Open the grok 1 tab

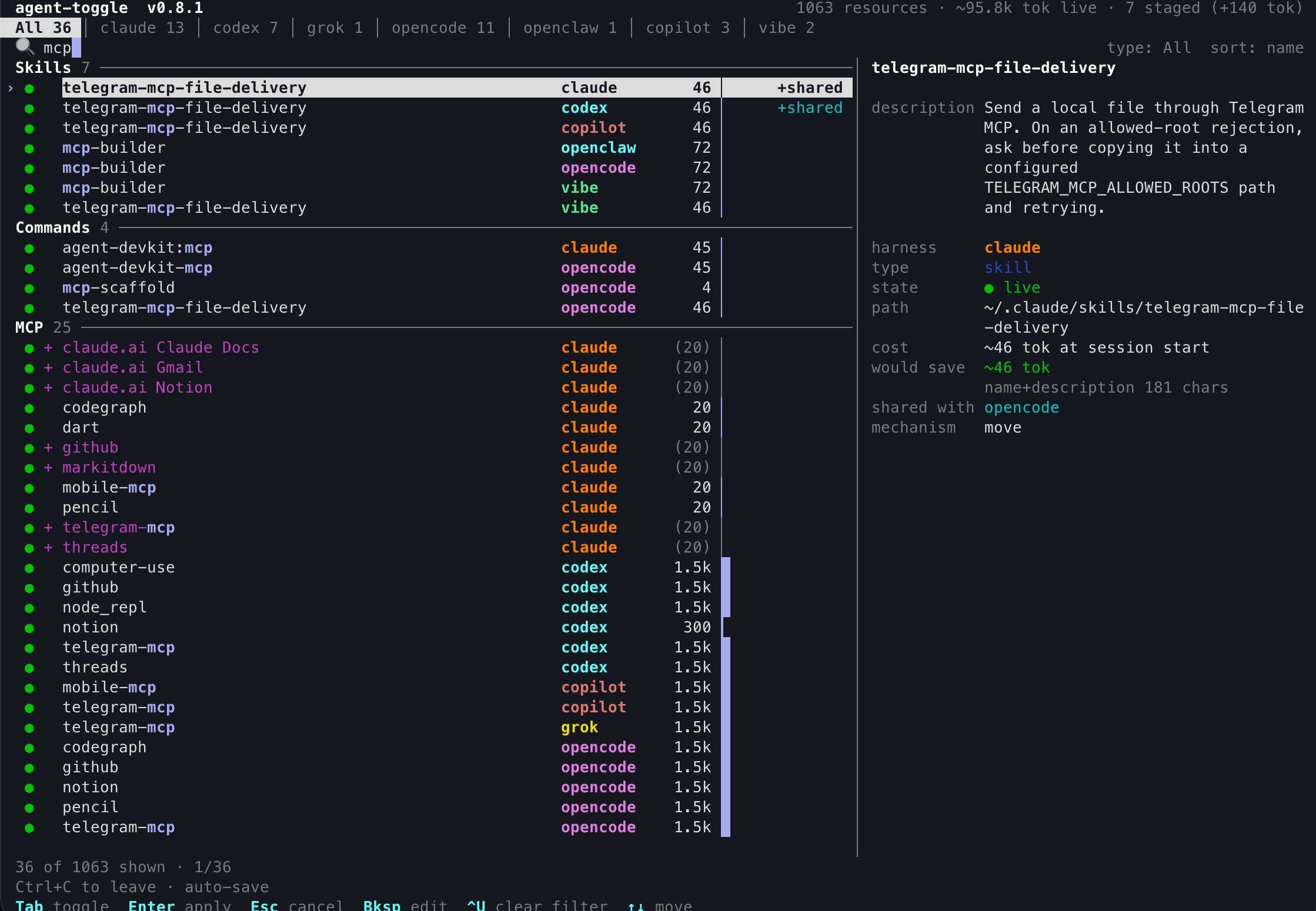click(x=335, y=28)
